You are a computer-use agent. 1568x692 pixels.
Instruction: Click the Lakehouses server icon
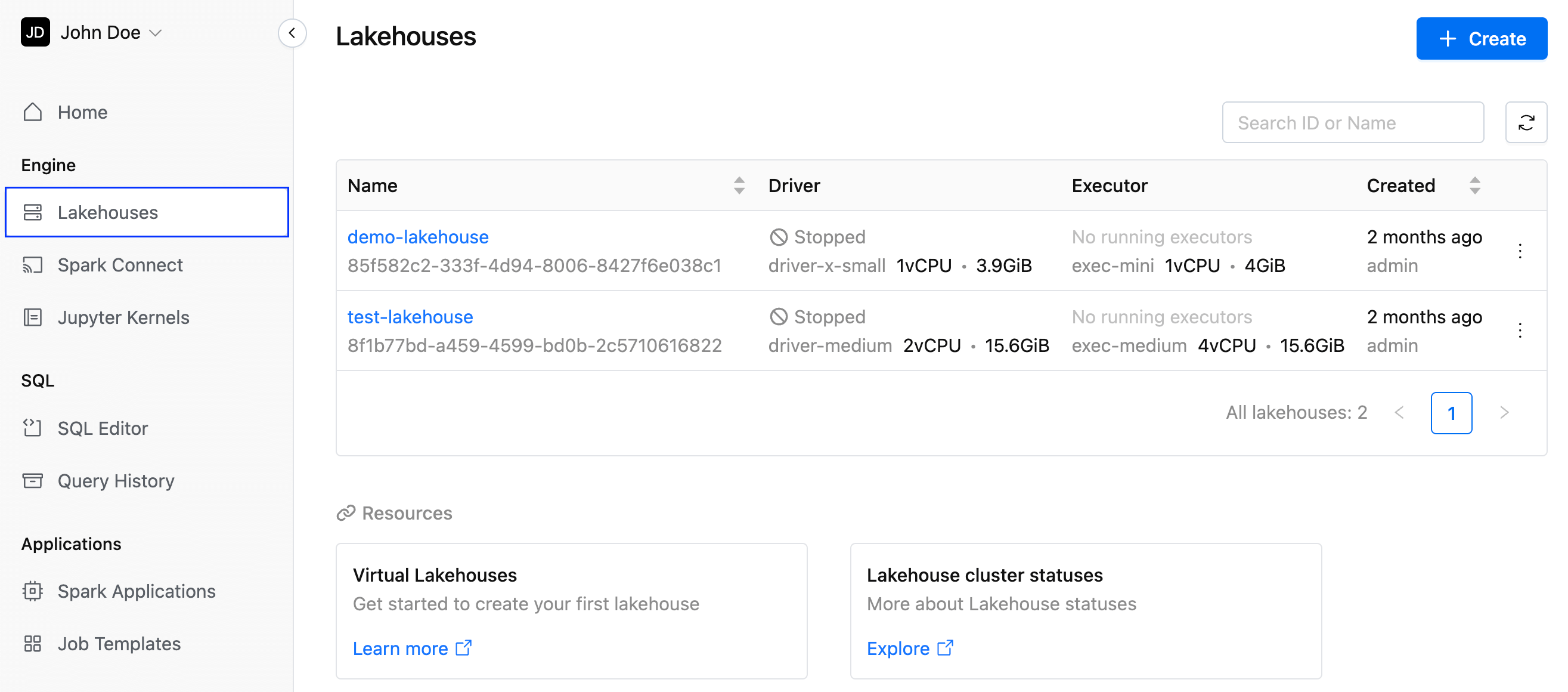(32, 212)
